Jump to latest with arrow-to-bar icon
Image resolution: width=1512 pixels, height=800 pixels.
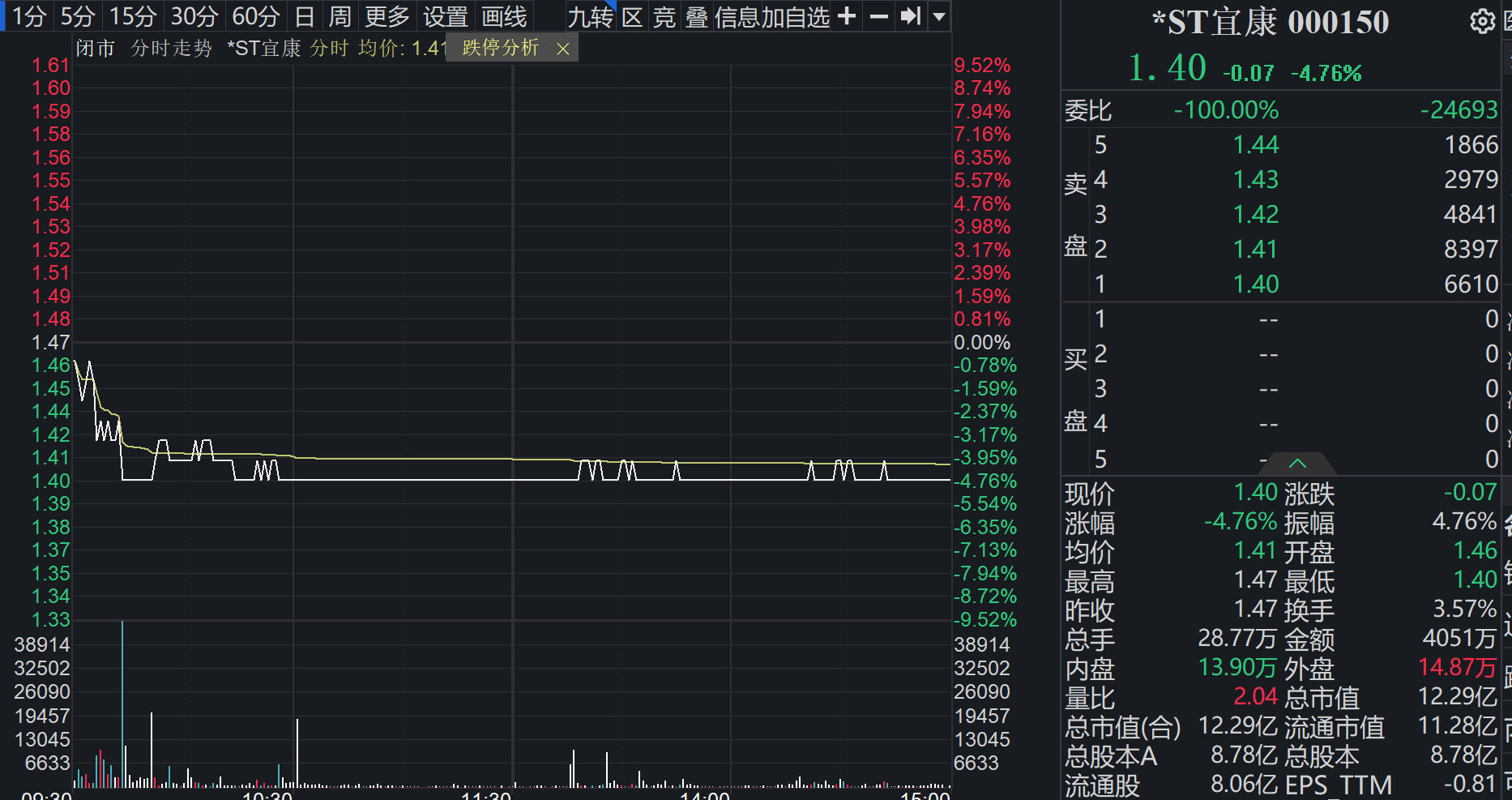tap(911, 16)
